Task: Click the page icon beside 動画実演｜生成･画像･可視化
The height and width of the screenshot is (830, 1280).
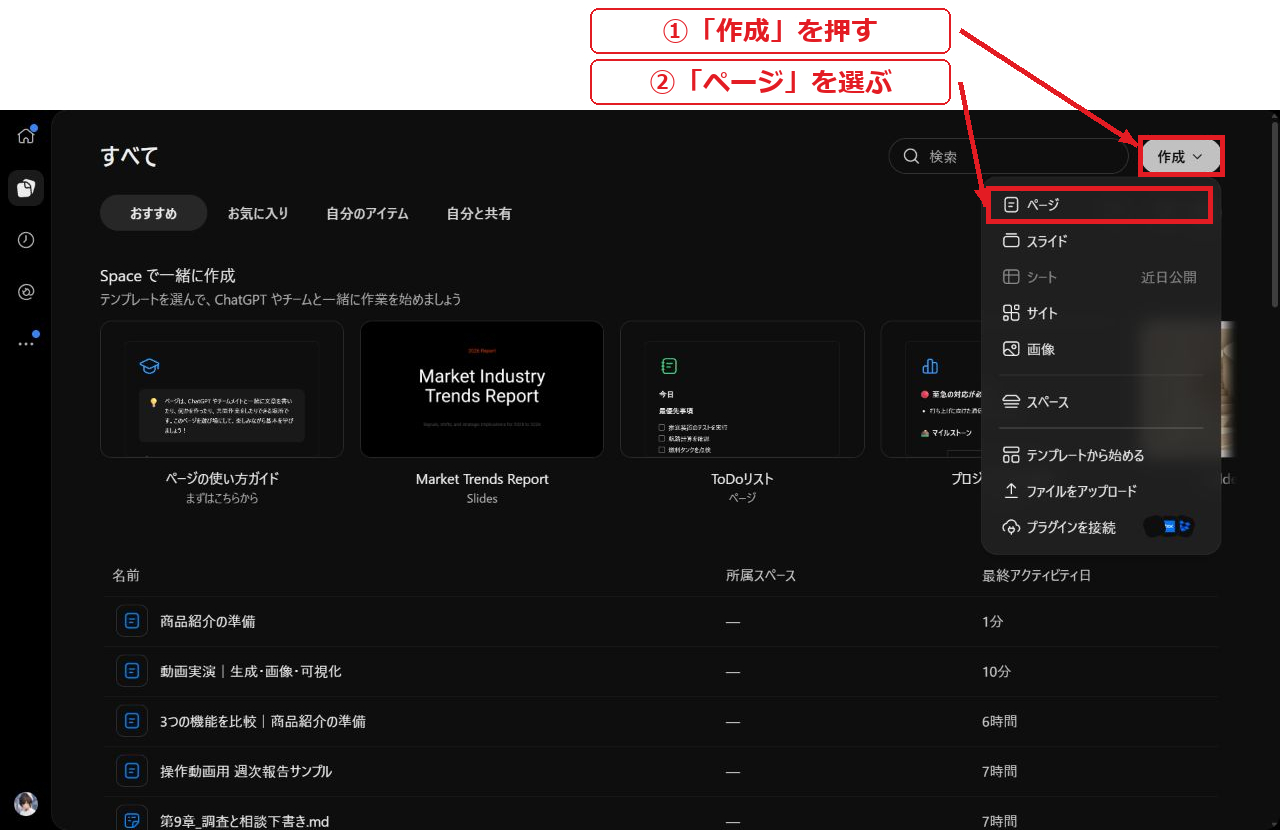Action: [x=132, y=671]
